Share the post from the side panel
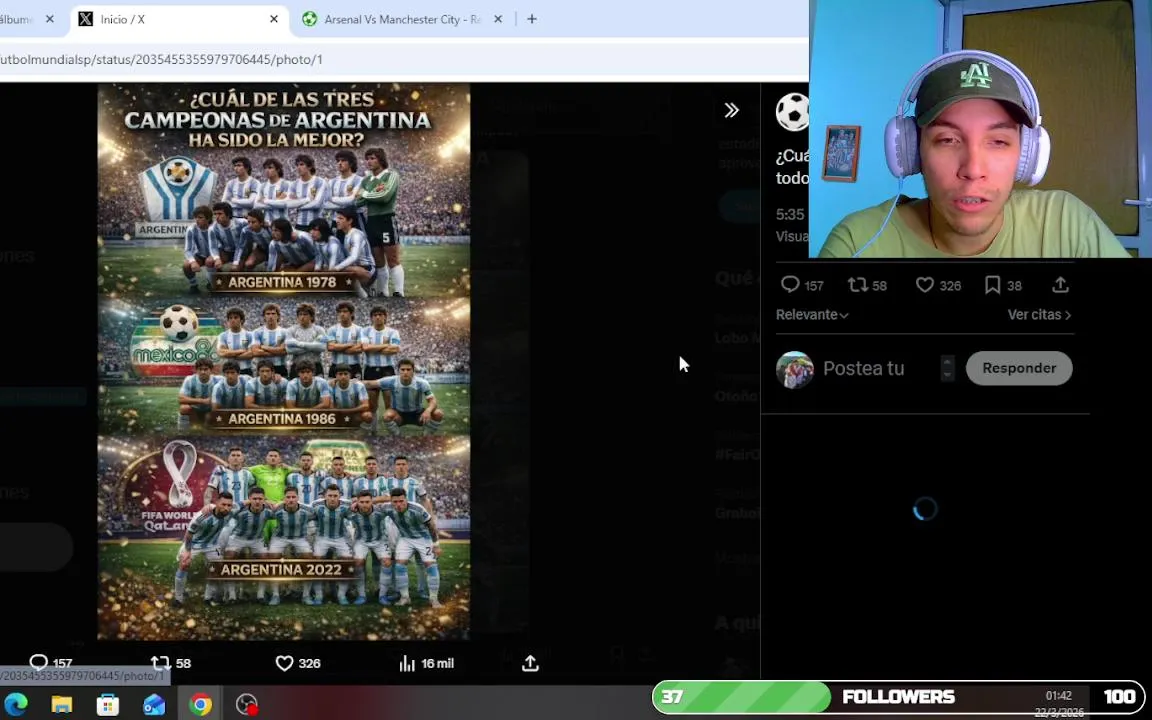This screenshot has height=720, width=1152. coord(1060,285)
